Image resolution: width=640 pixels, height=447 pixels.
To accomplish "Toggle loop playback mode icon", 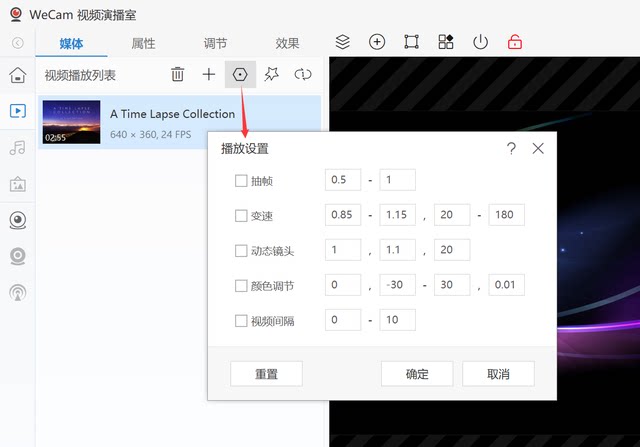I will point(303,74).
